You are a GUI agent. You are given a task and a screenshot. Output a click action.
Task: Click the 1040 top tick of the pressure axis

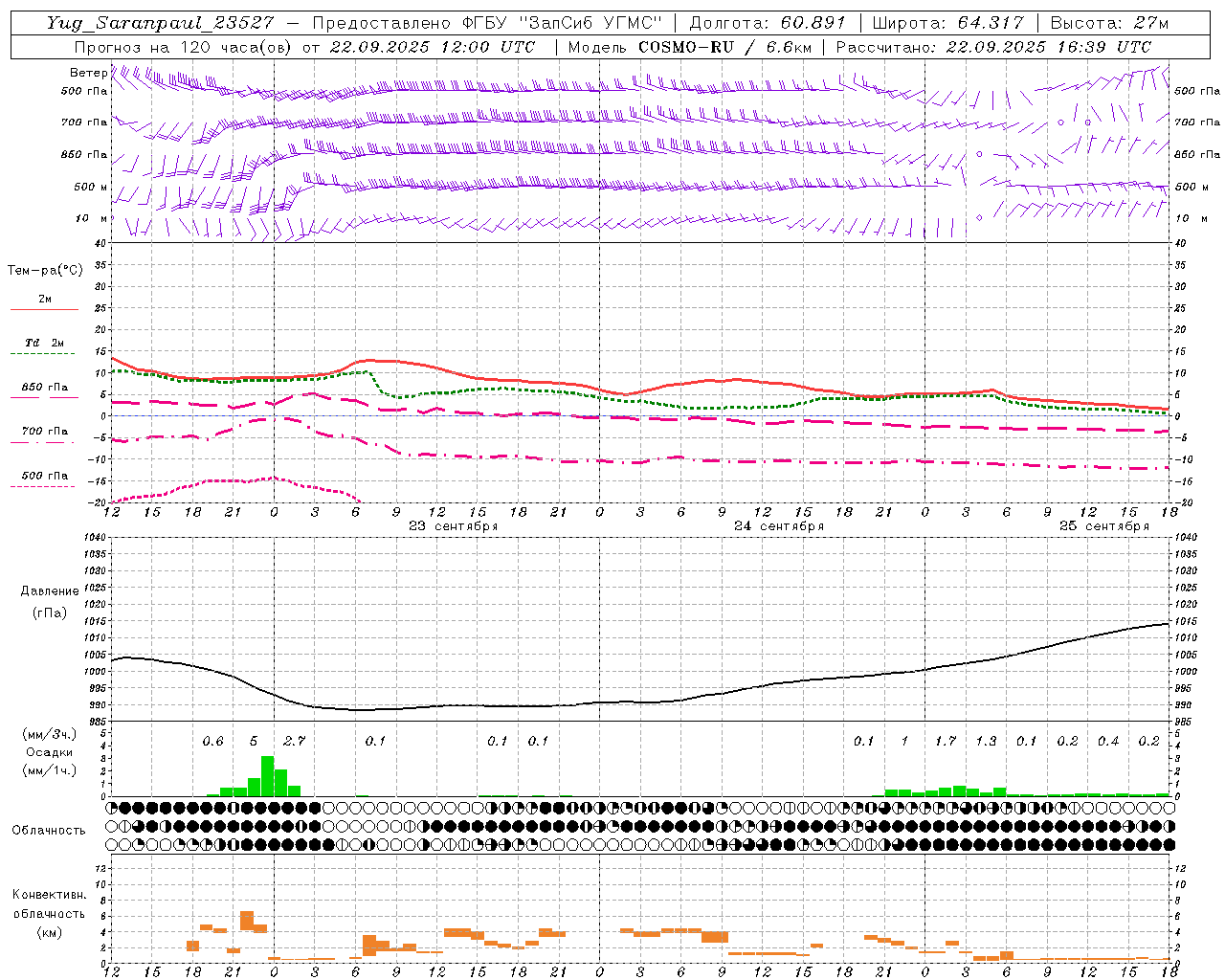[x=94, y=538]
